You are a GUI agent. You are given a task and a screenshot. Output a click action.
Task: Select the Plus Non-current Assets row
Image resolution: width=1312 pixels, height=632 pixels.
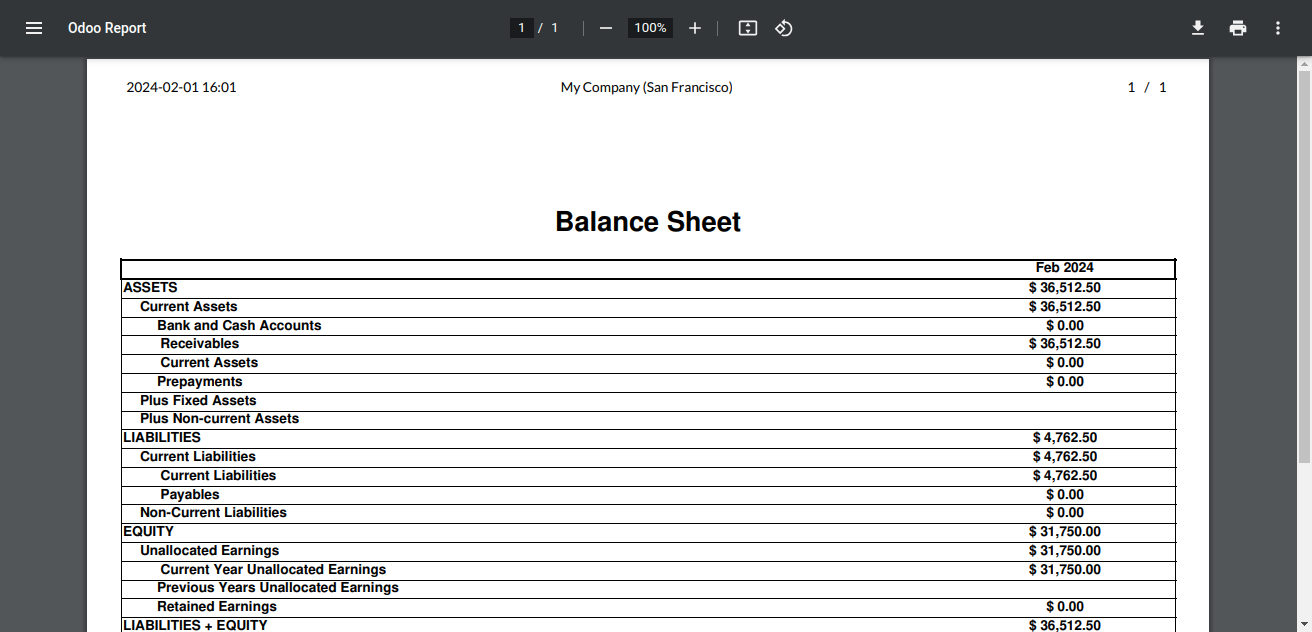pyautogui.click(x=648, y=419)
